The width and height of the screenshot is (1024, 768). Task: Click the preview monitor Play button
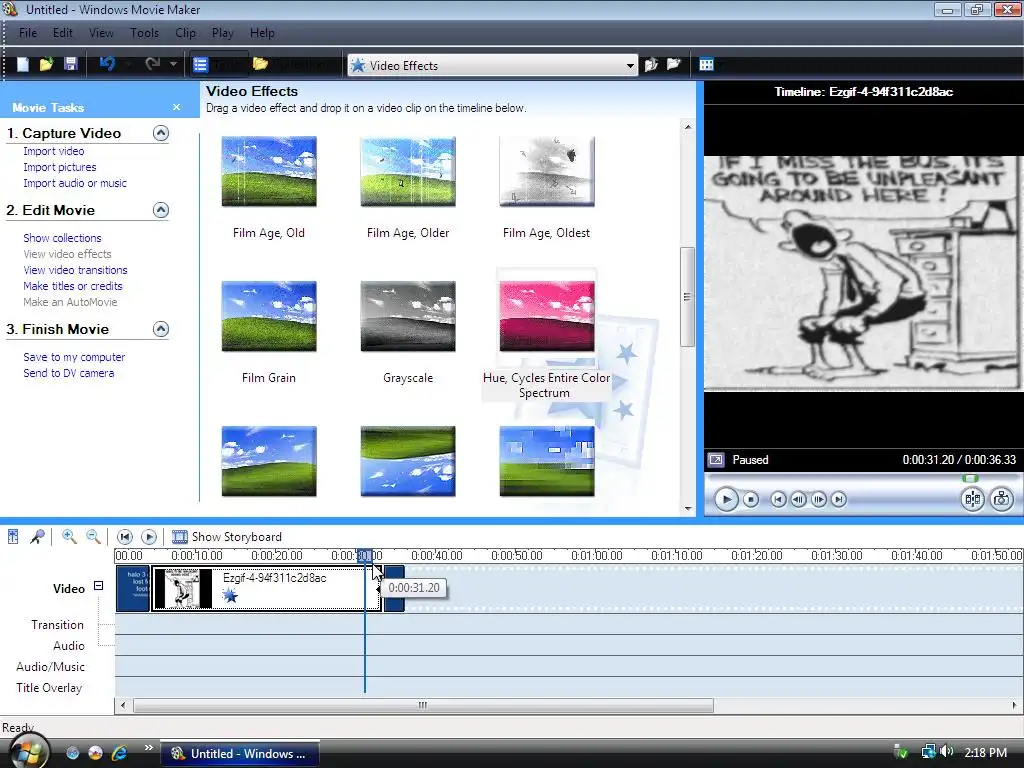[726, 500]
